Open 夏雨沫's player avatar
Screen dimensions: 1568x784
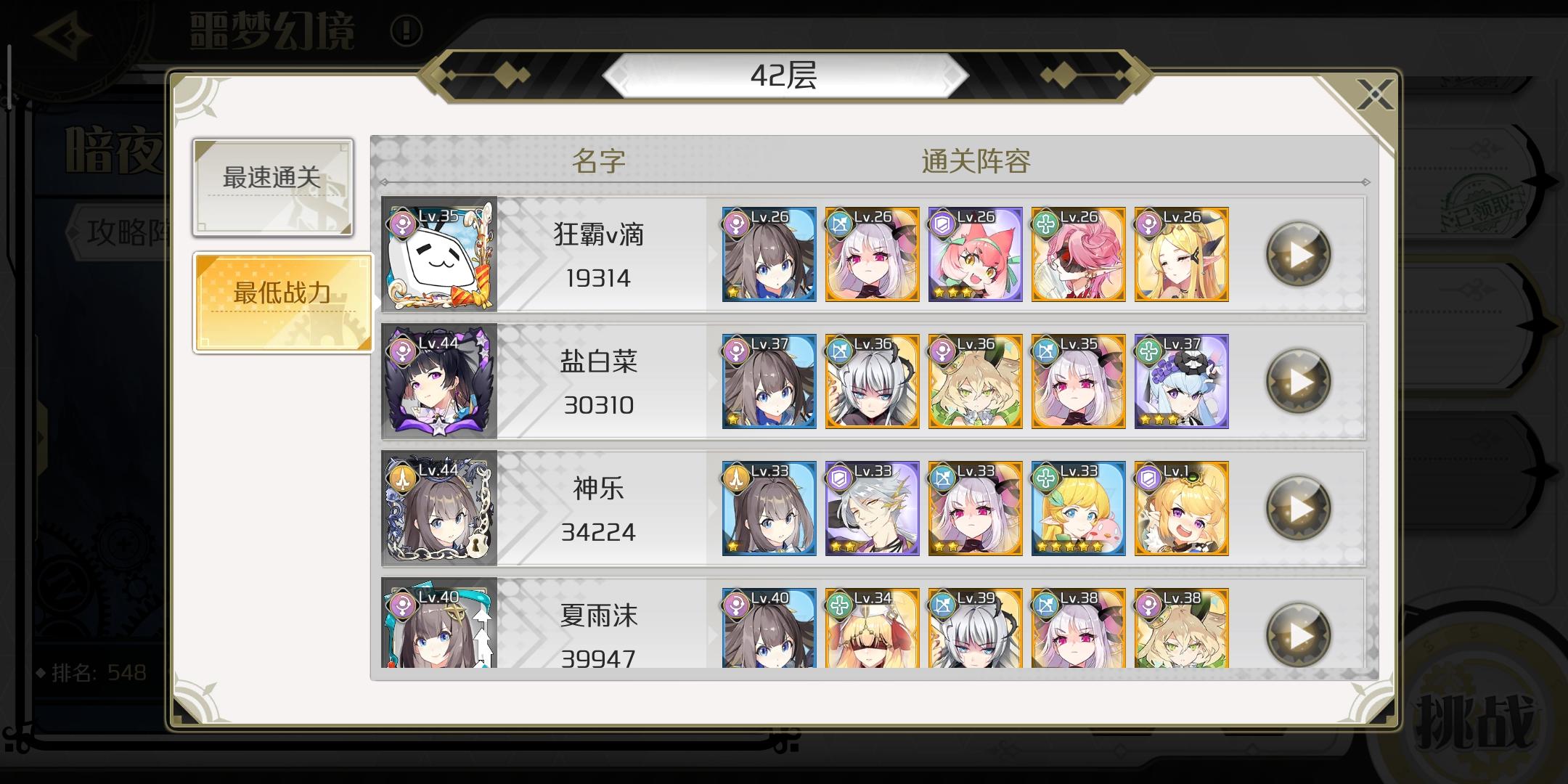click(x=439, y=623)
